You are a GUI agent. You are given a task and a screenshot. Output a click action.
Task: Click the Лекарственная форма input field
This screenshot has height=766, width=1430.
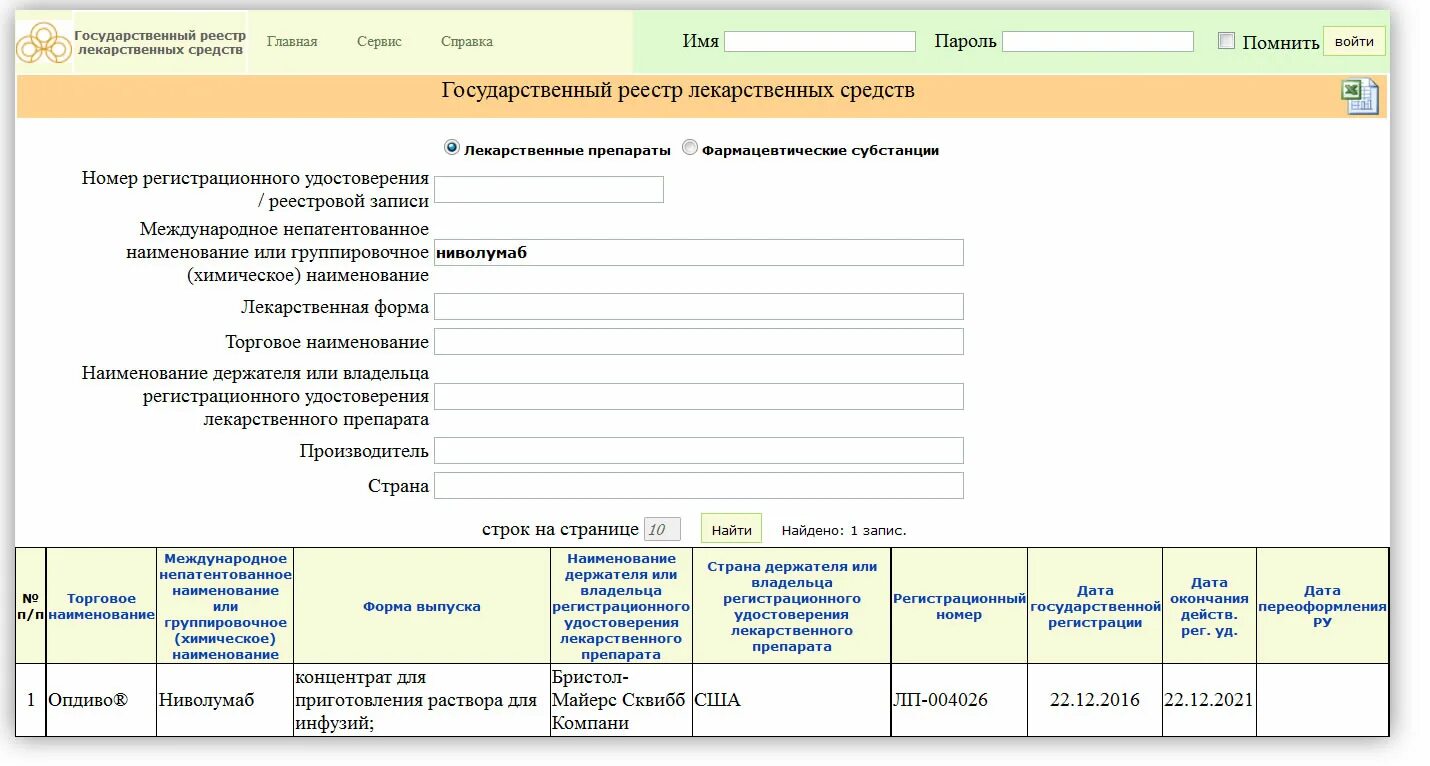(699, 307)
